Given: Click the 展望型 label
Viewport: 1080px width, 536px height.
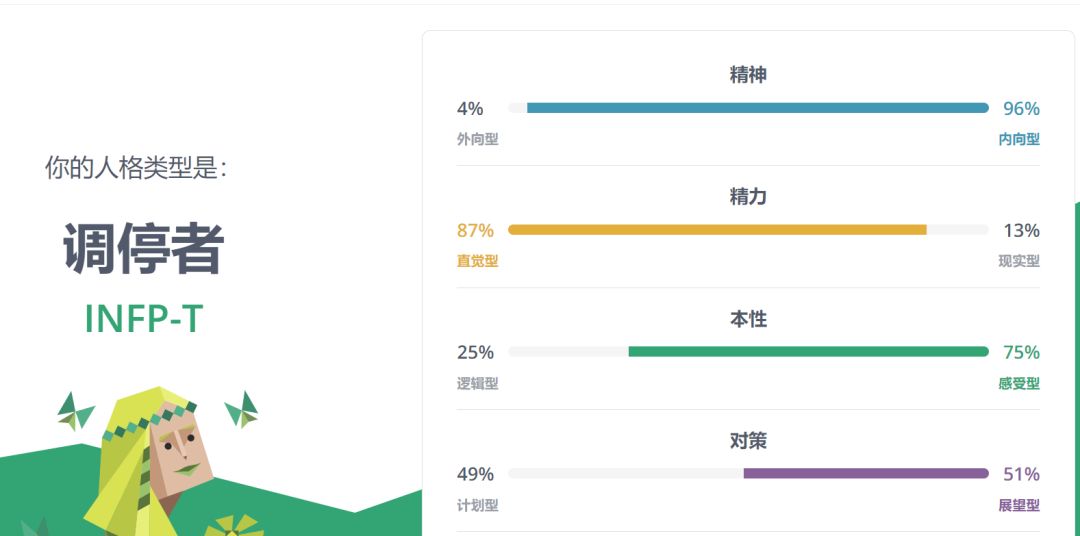Looking at the screenshot, I should [1019, 506].
